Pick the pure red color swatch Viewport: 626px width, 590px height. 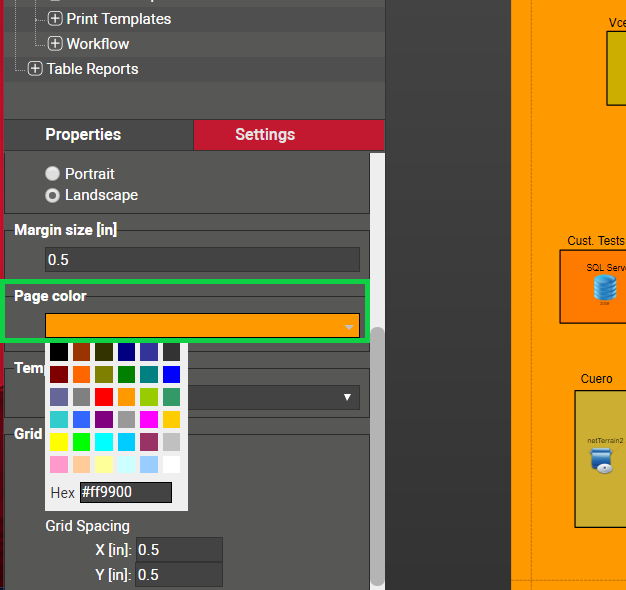point(104,397)
